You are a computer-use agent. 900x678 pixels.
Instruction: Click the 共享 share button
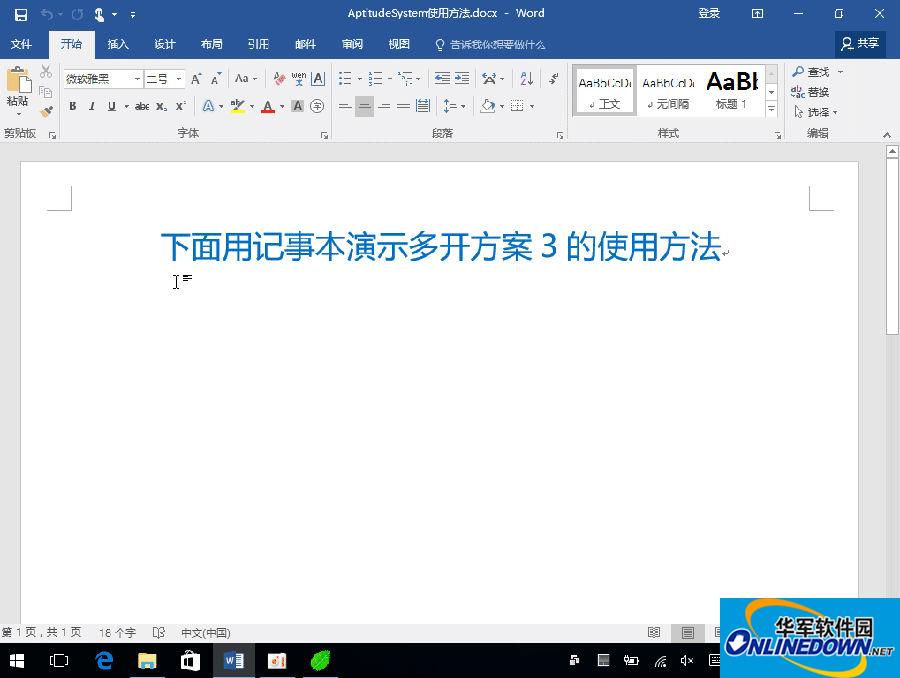[x=860, y=44]
